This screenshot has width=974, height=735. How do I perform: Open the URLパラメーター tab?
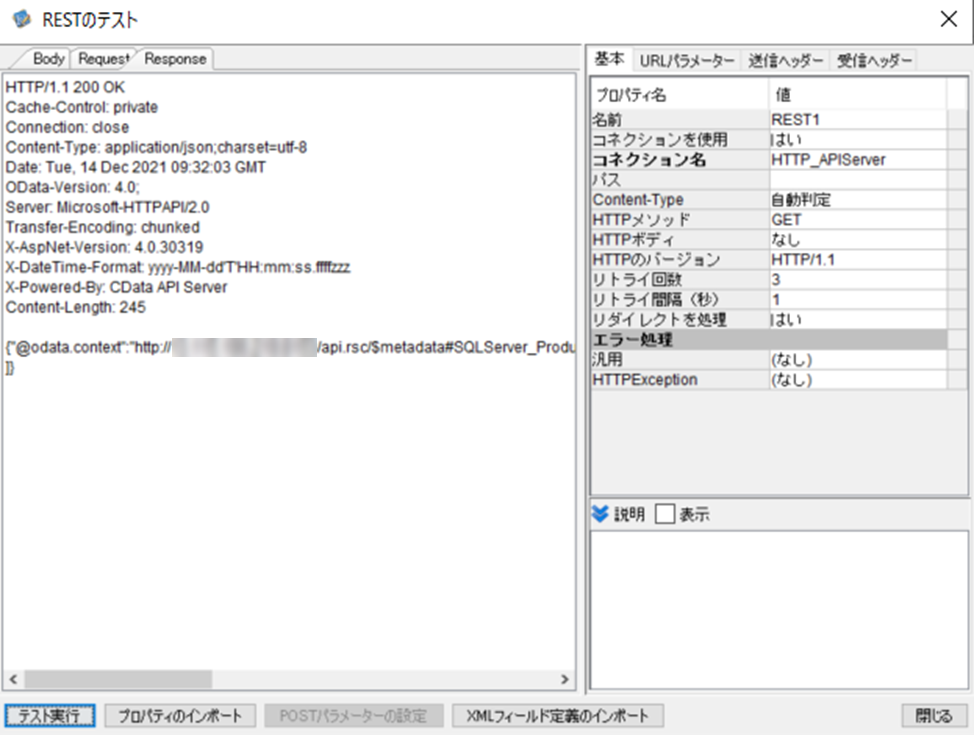pyautogui.click(x=687, y=60)
